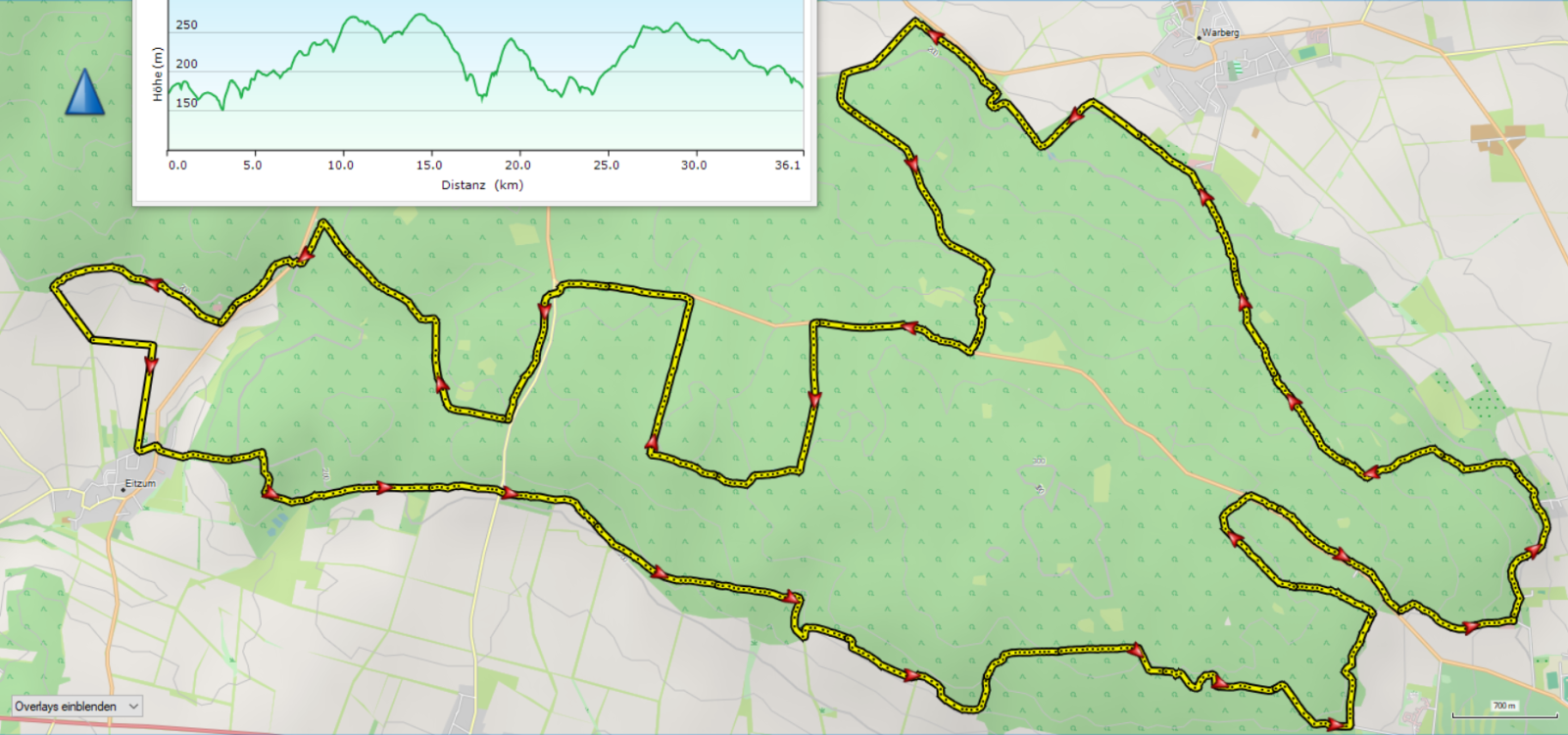Click the 250 elevation tick label
Screen dimensions: 1568x735
[x=186, y=25]
